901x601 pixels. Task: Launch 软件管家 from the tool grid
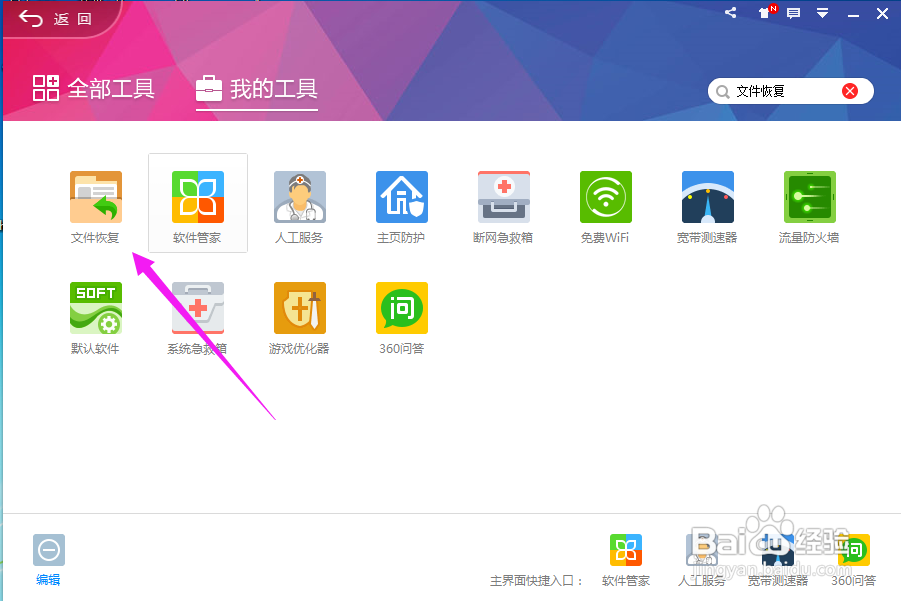tap(198, 197)
